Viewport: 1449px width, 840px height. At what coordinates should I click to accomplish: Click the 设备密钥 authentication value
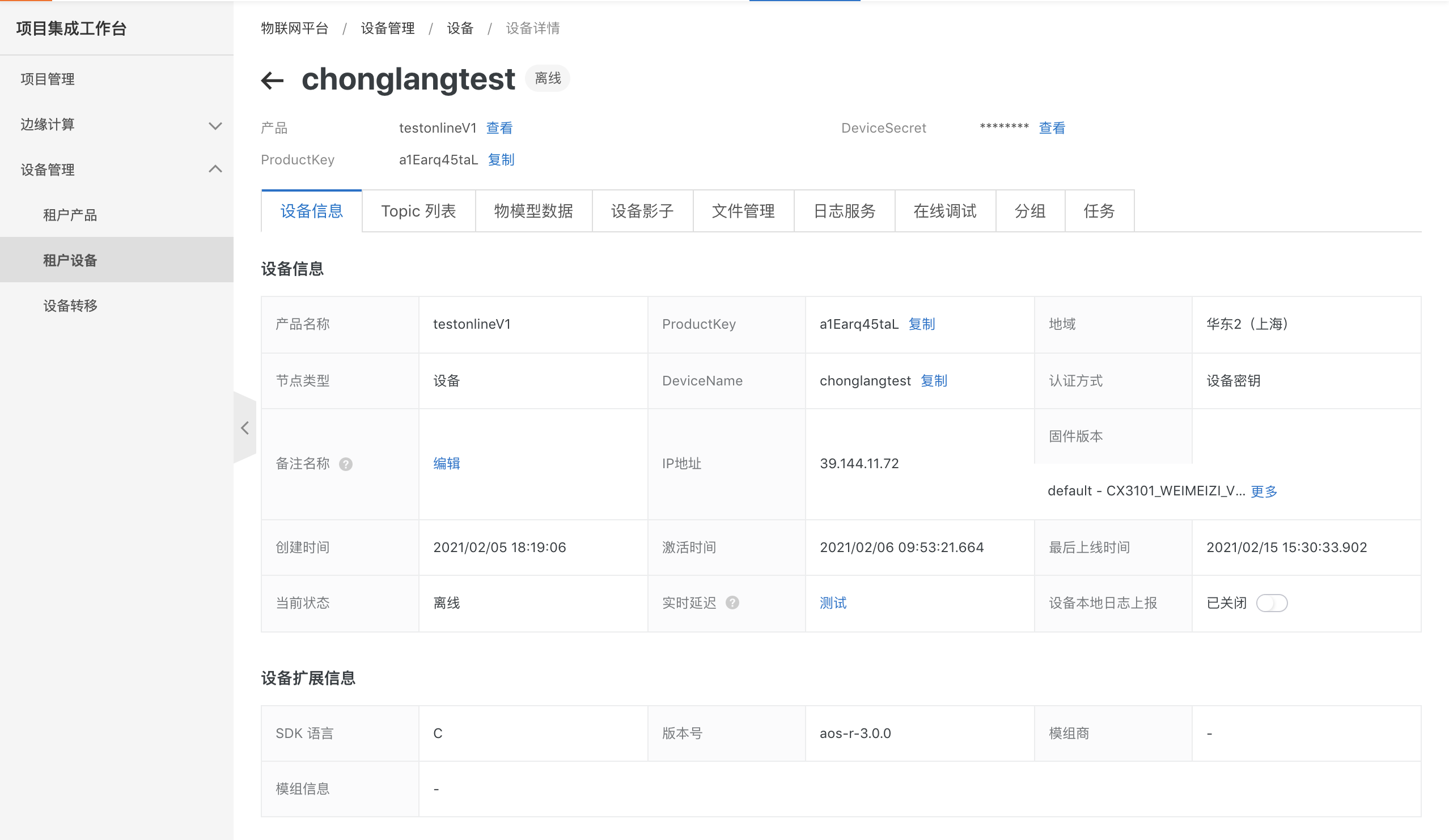(x=1234, y=381)
